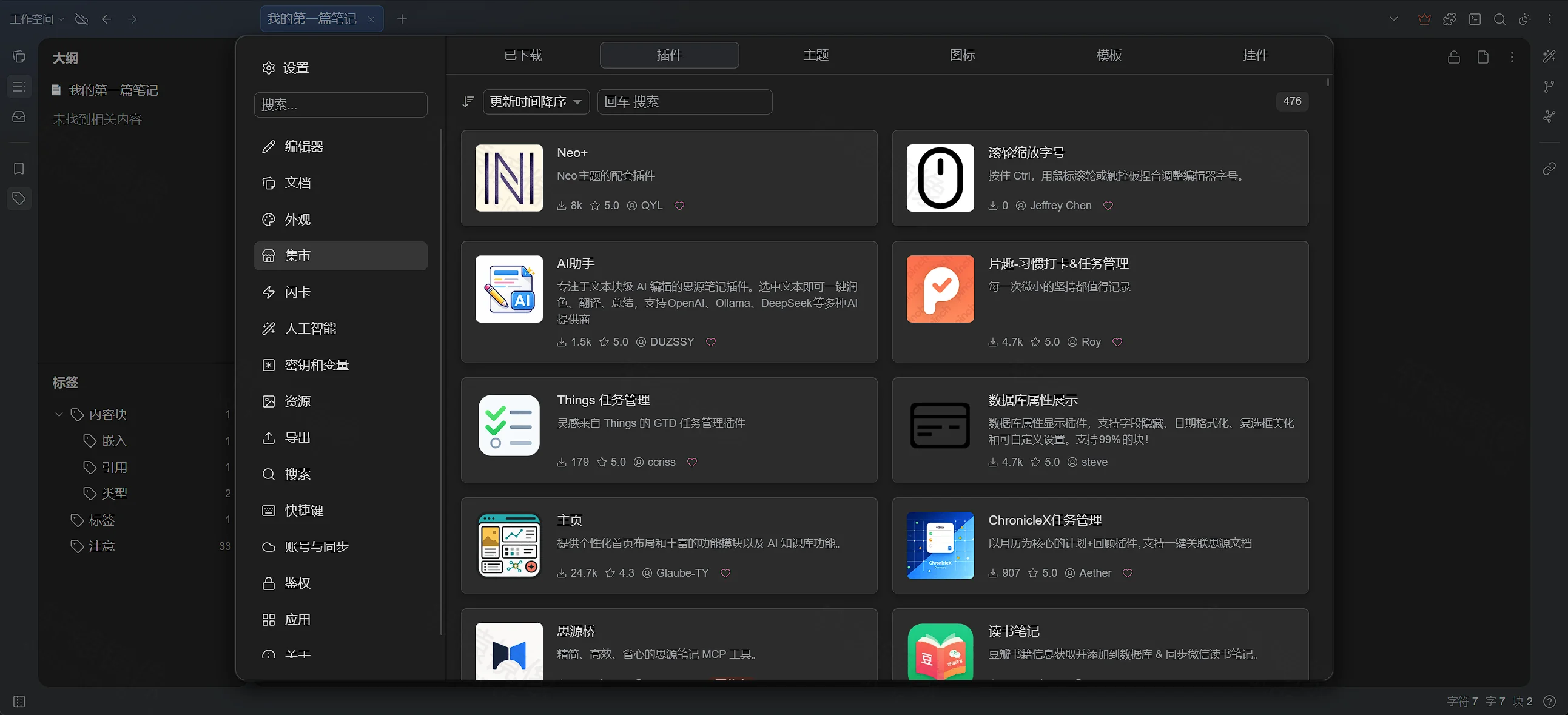The image size is (1568, 715).
Task: Open the 闪卡 settings section
Action: click(340, 292)
